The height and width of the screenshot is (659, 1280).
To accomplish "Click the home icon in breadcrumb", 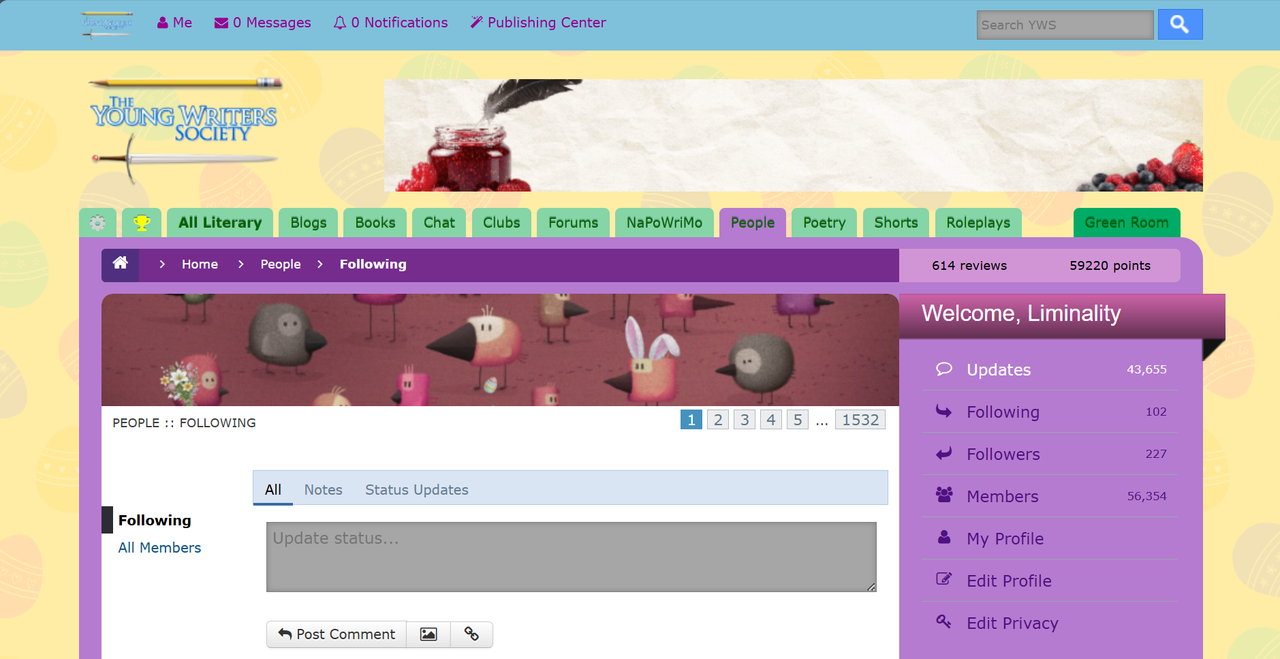I will [120, 263].
